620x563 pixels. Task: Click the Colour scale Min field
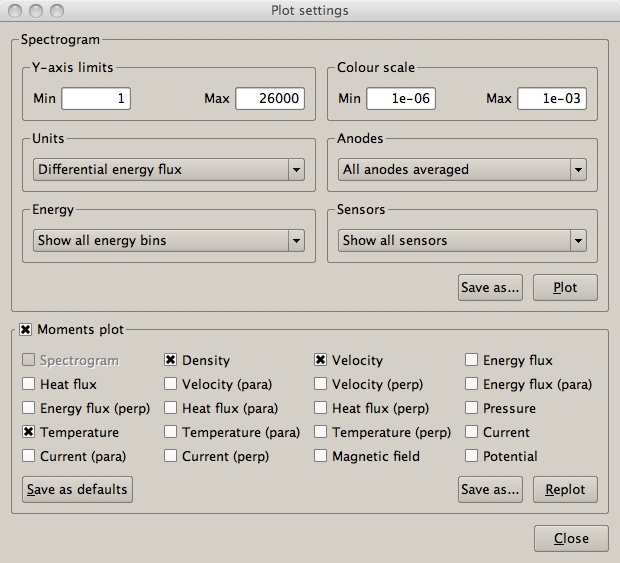[401, 98]
